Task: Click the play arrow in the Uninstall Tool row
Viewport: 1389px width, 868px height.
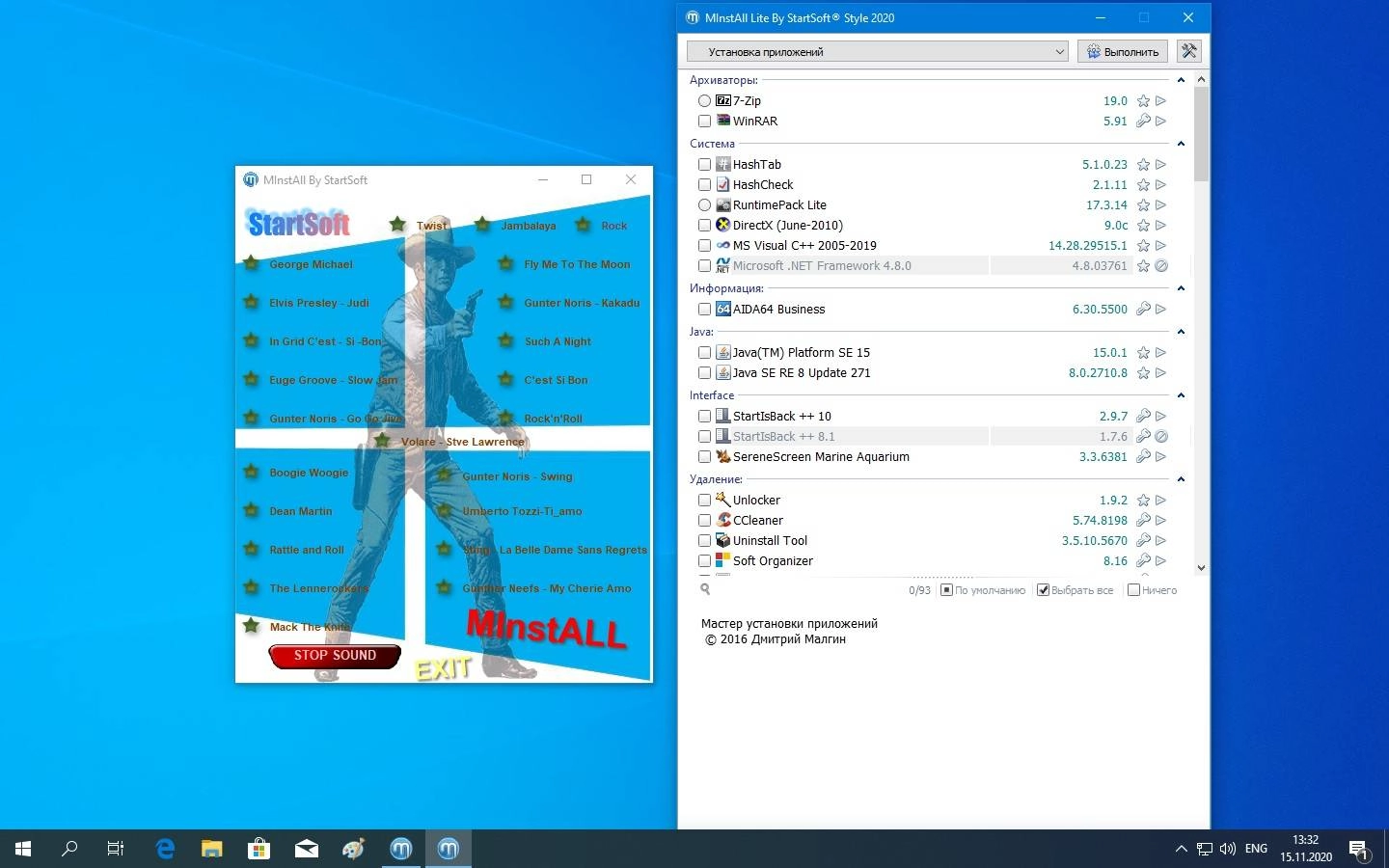Action: 1161,540
